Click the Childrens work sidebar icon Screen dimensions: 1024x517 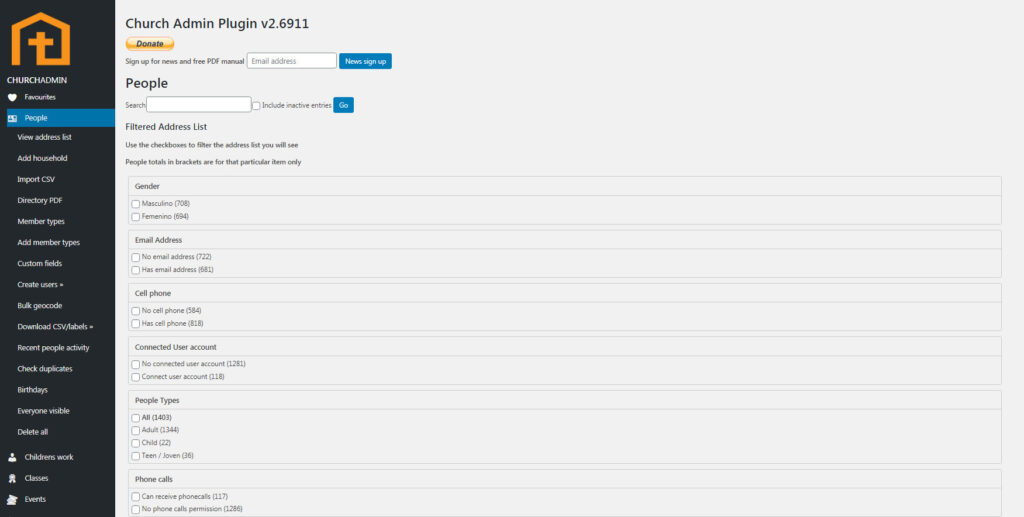click(12, 457)
